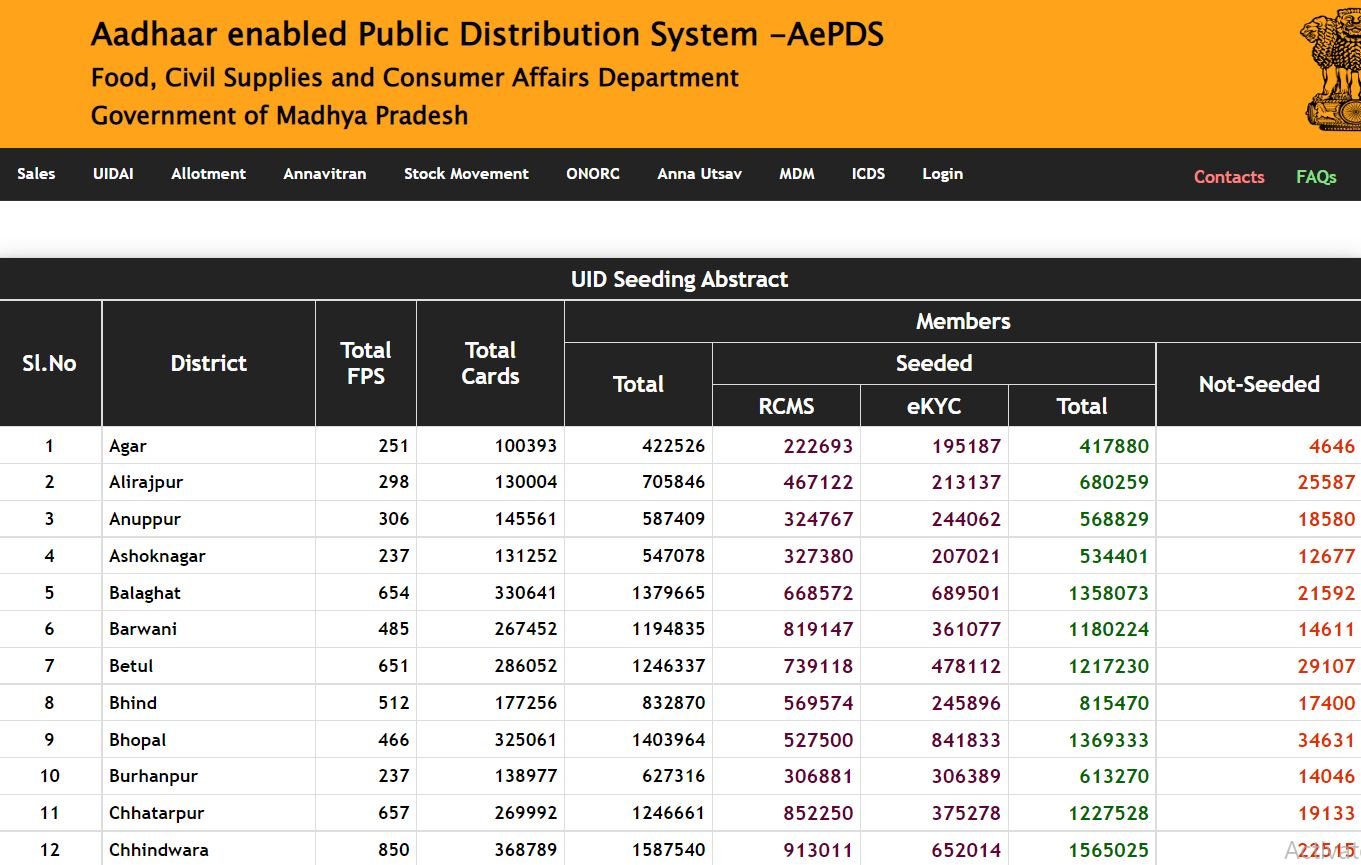Click the Seeded group header
The width and height of the screenshot is (1361, 865).
[x=934, y=363]
